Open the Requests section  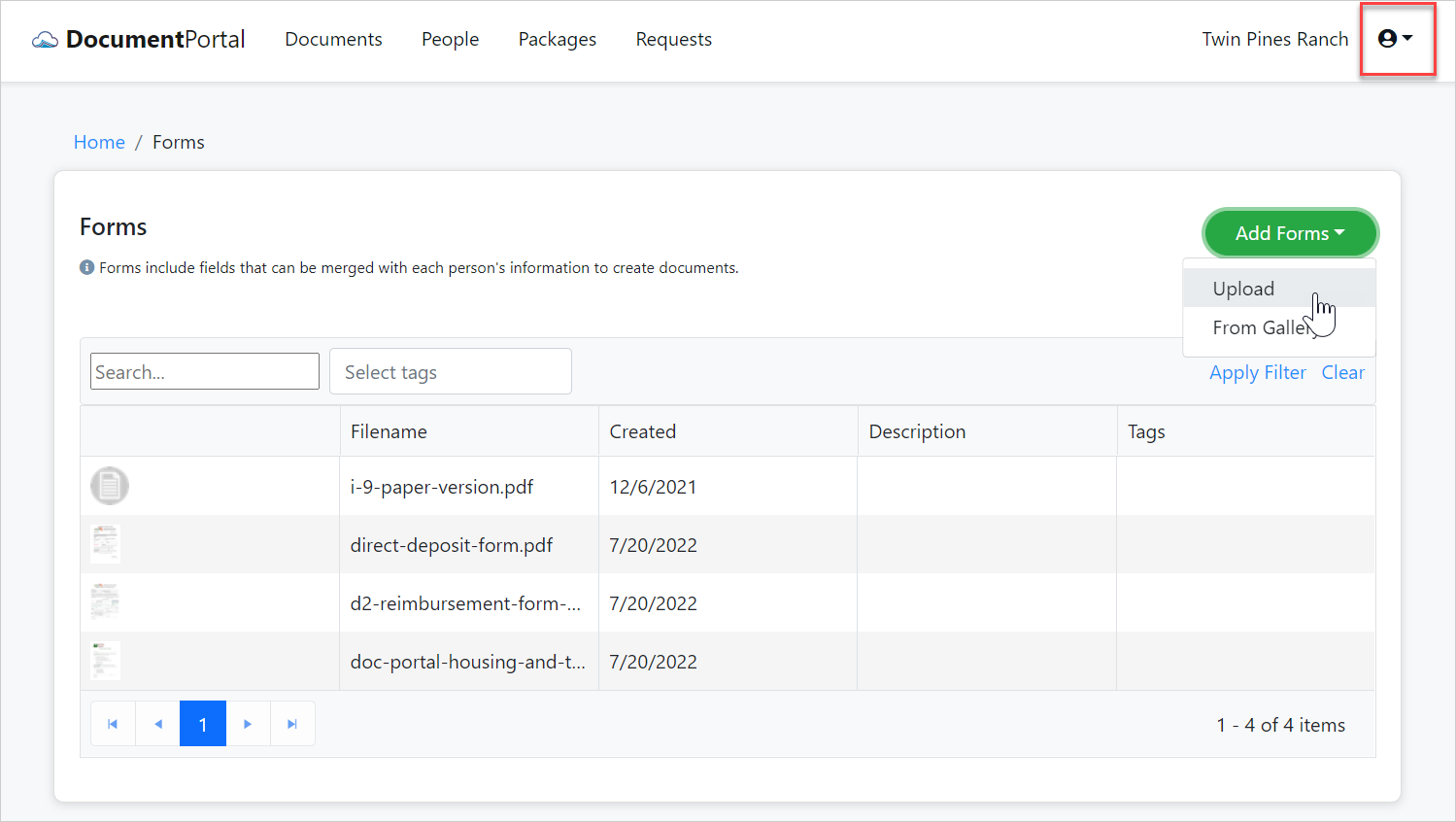coord(674,39)
